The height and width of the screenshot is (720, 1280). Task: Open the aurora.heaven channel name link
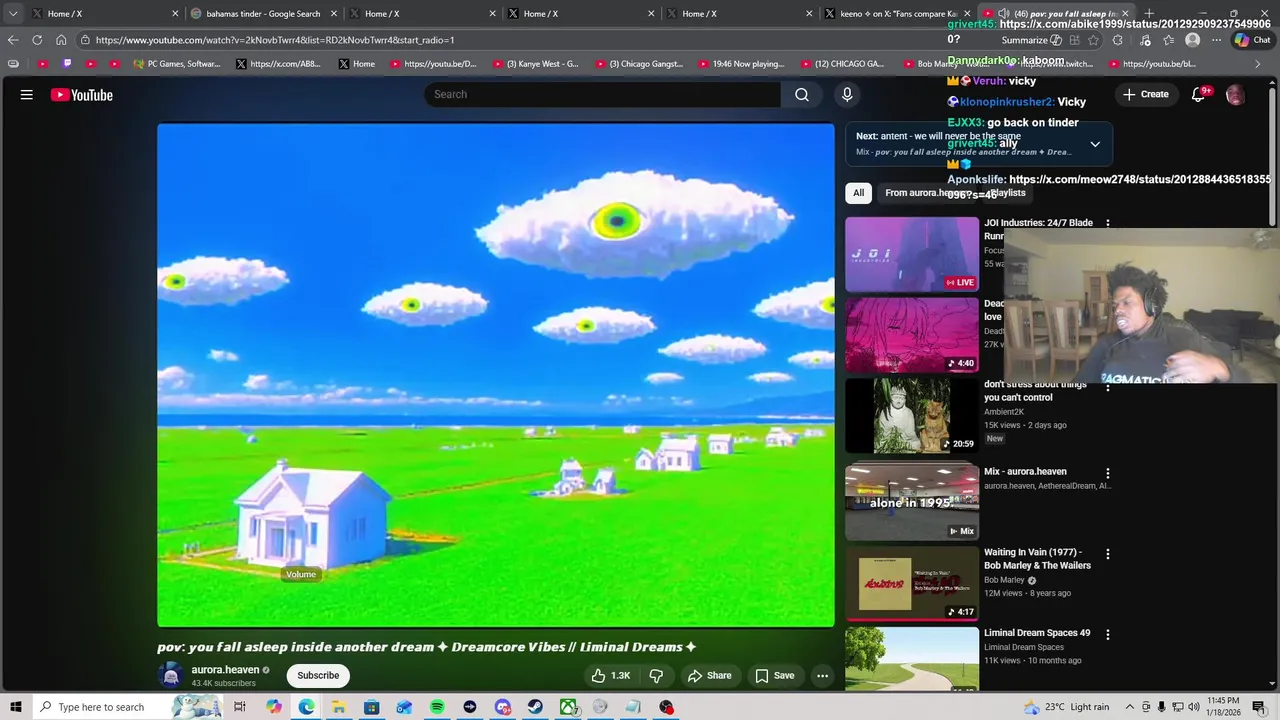[x=225, y=670]
